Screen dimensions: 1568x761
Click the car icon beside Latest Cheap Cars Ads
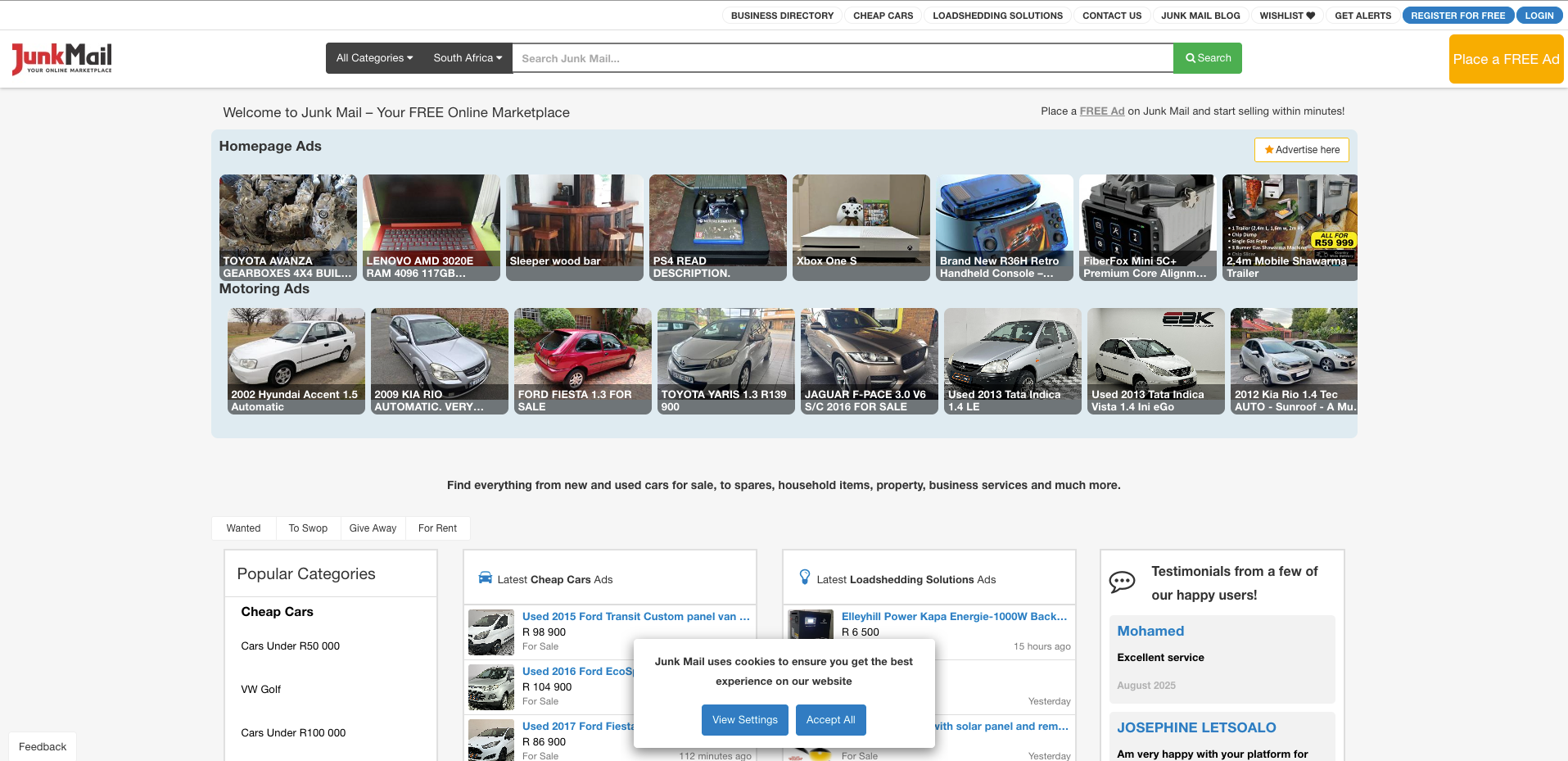(x=486, y=578)
